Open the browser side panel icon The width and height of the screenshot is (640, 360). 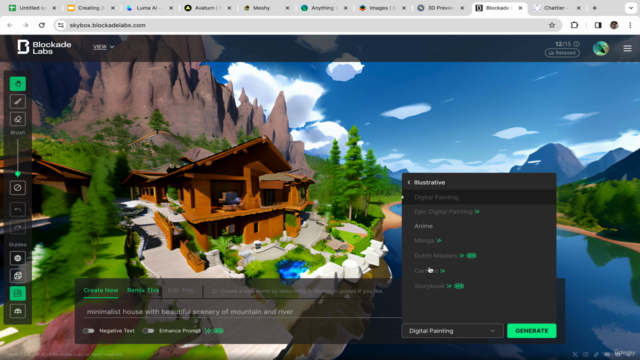(x=598, y=25)
